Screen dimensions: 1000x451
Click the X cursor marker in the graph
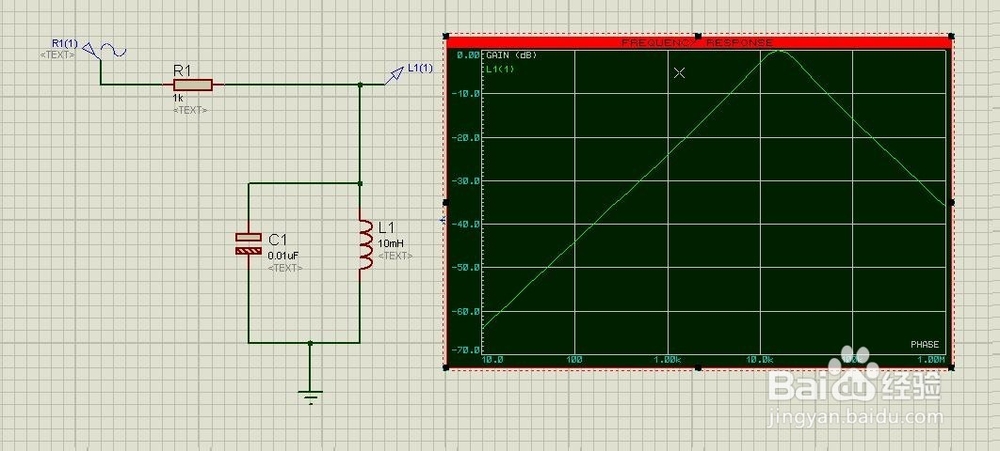click(679, 73)
